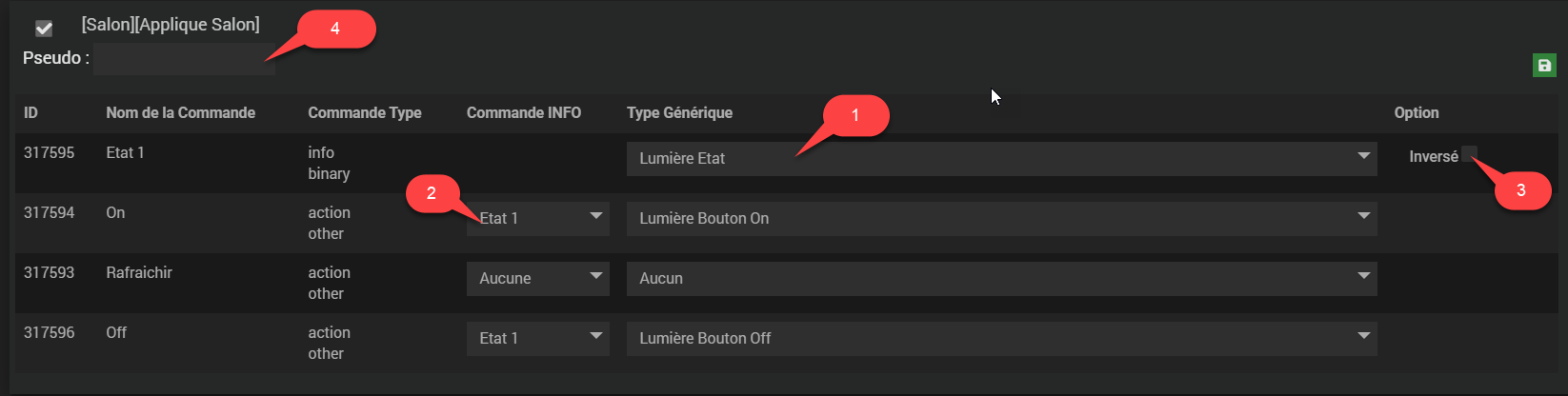Open Commande INFO dropdown for Off command

[537, 339]
